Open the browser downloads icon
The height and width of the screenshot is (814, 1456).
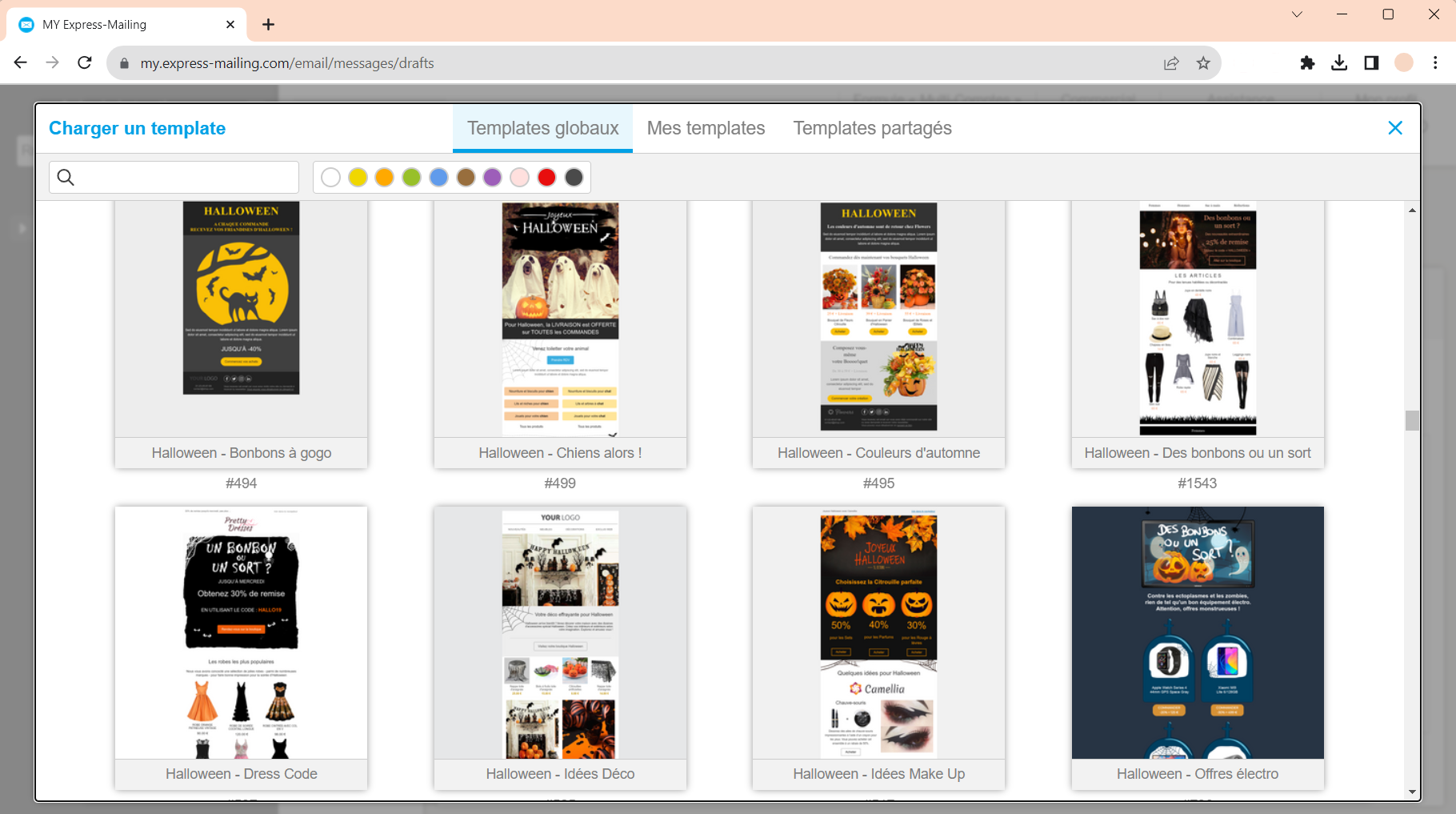tap(1339, 63)
